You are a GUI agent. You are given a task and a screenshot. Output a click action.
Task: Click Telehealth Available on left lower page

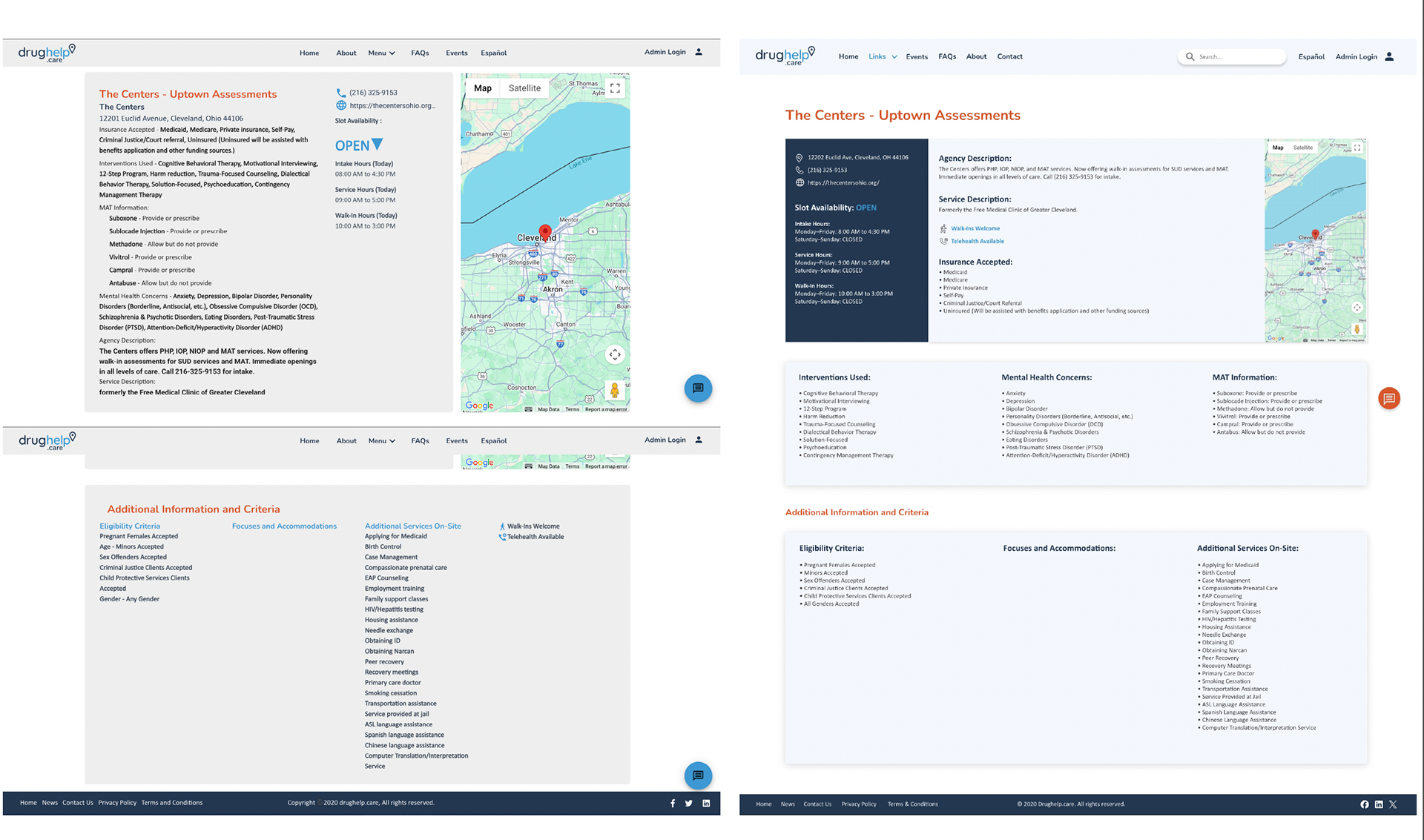coord(535,537)
